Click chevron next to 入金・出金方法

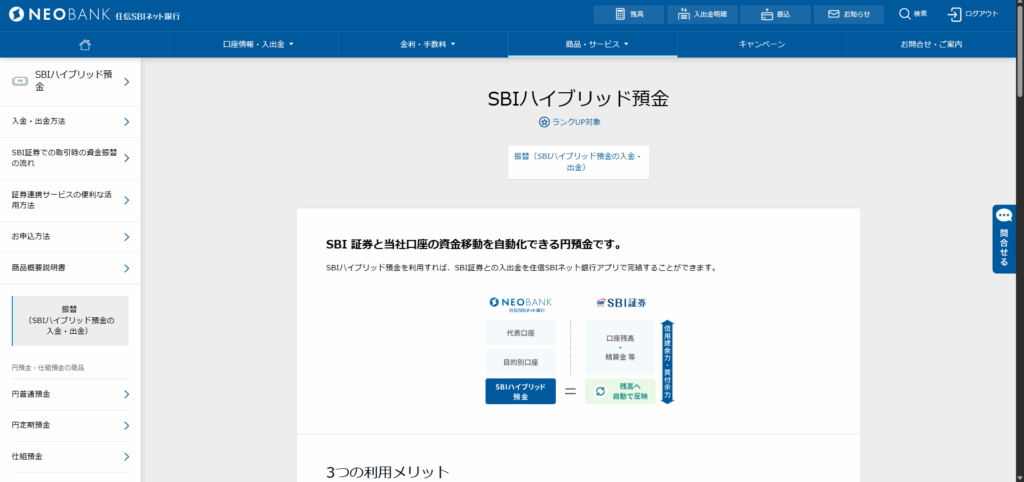pos(127,122)
